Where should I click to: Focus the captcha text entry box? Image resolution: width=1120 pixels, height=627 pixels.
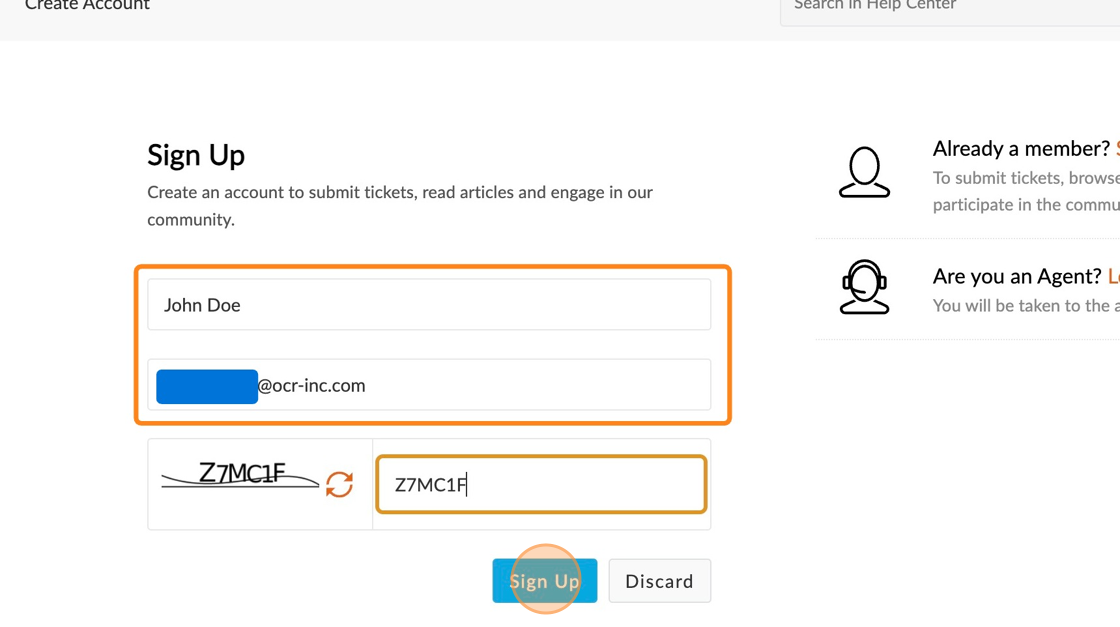click(x=541, y=485)
